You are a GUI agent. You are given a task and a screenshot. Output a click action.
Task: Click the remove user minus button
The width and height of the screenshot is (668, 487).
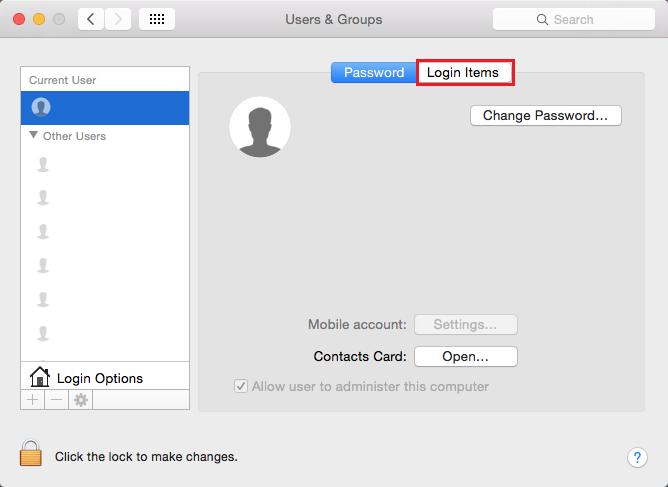(56, 400)
